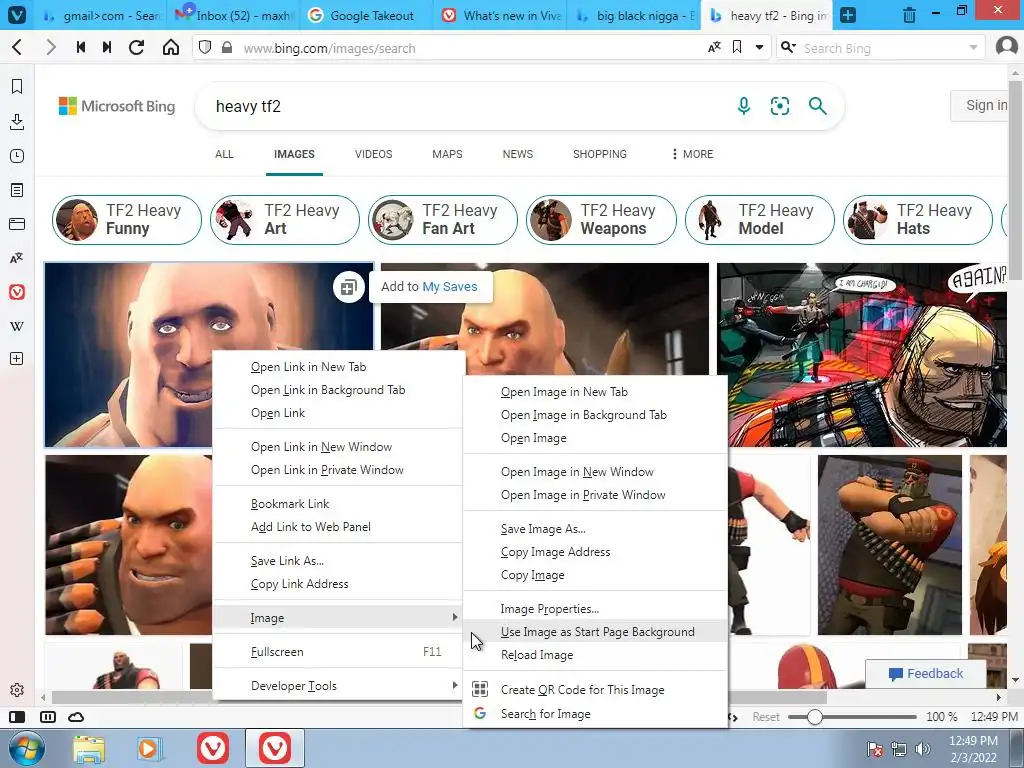Search by voice with the microphone icon
The height and width of the screenshot is (768, 1024).
click(x=743, y=106)
